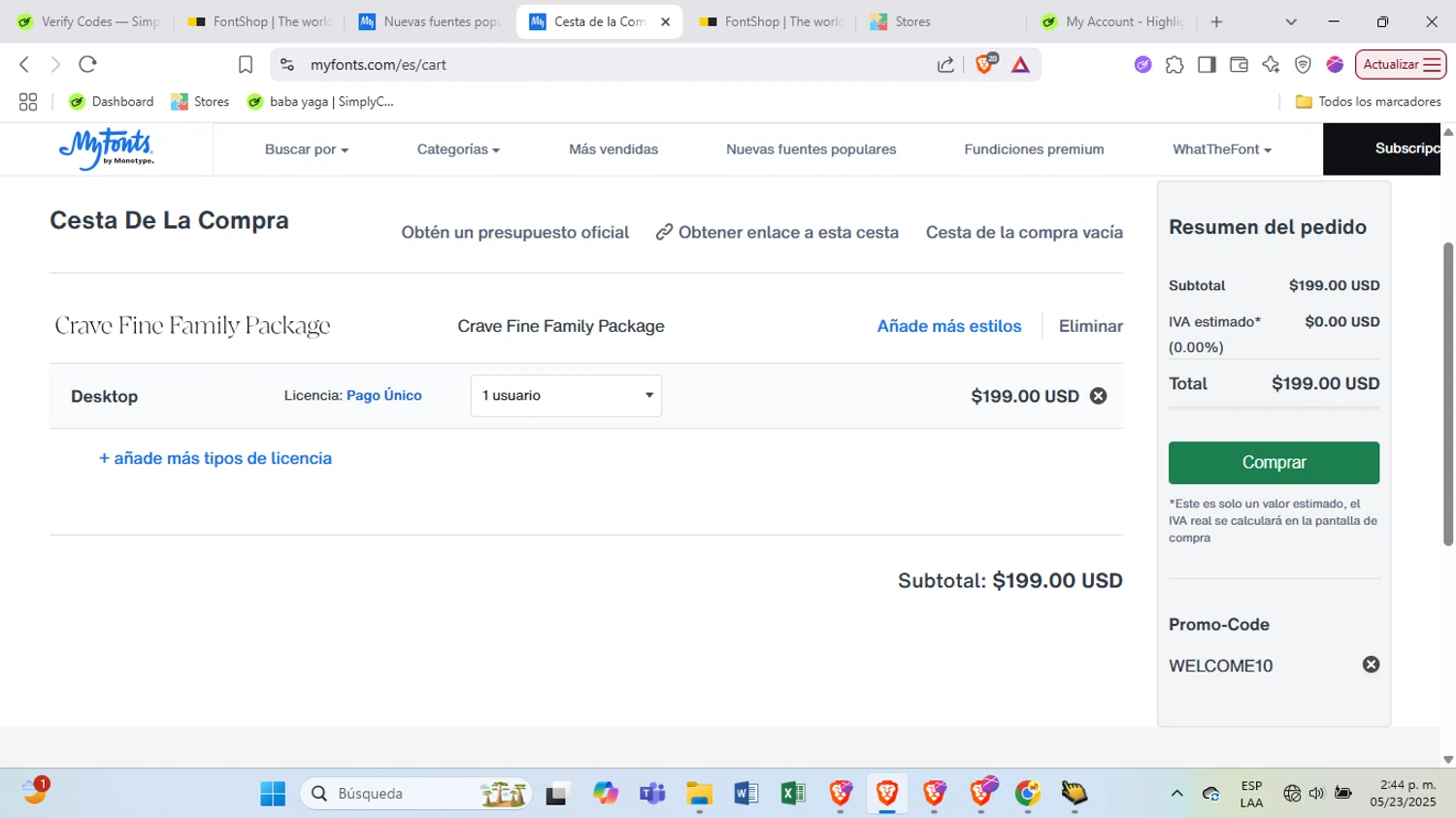Viewport: 1456px width, 818px height.
Task: Open a new browser tab
Action: [x=1216, y=21]
